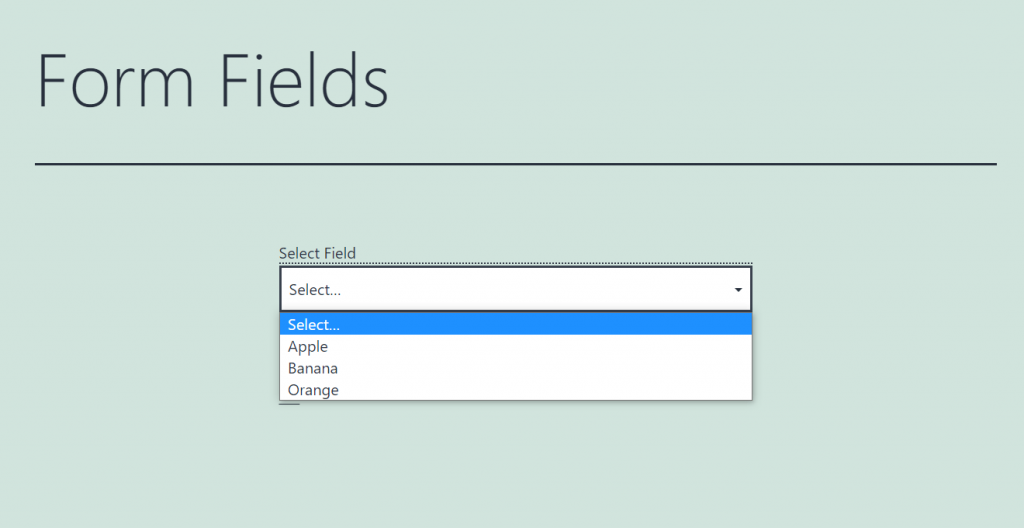Select the fruit option labeled Apple
1024x528 pixels.
click(516, 346)
